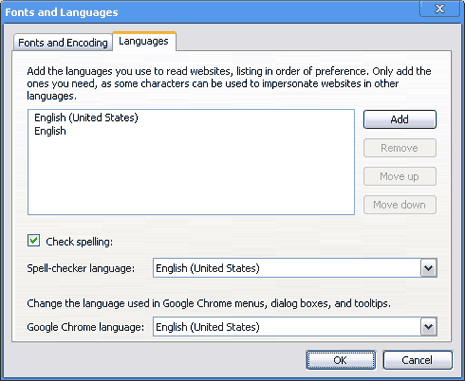Open the Google Chrome language dropdown

pos(295,327)
